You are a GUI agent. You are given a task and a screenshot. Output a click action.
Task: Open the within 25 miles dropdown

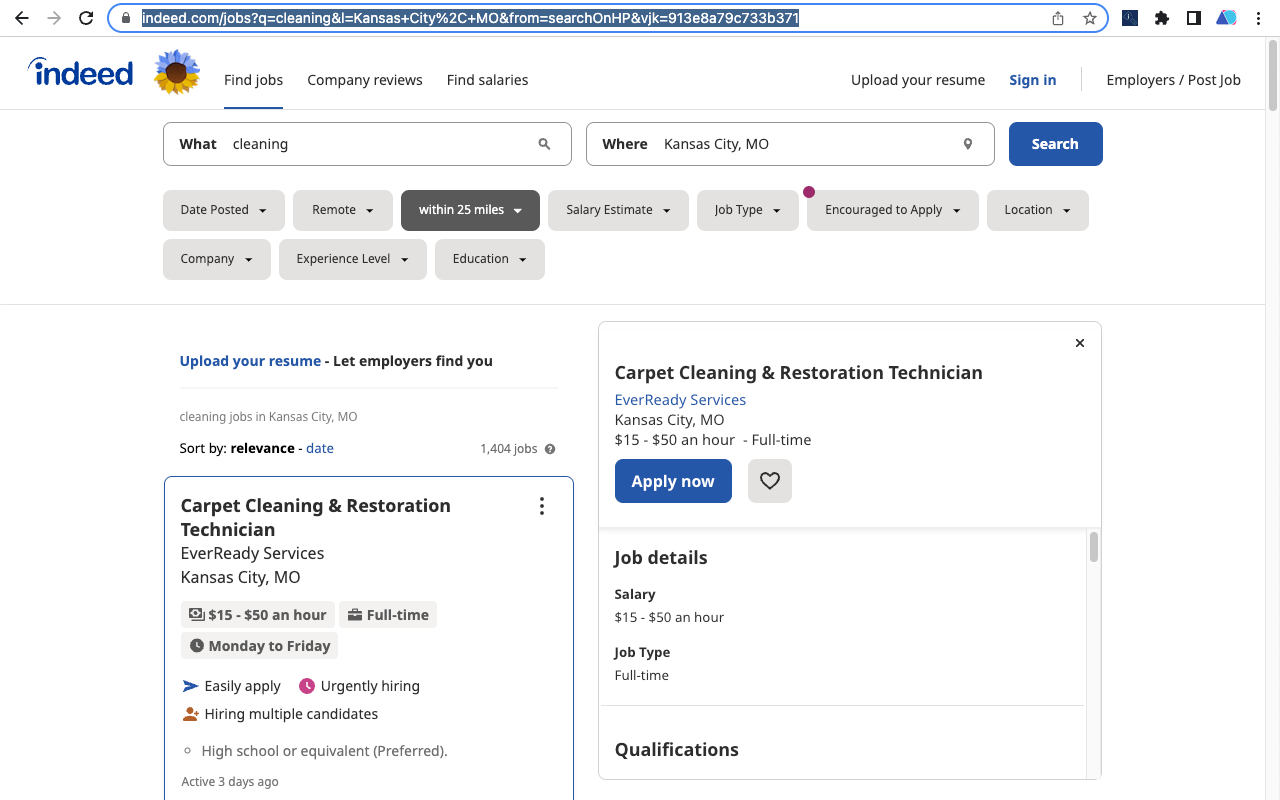pos(470,210)
